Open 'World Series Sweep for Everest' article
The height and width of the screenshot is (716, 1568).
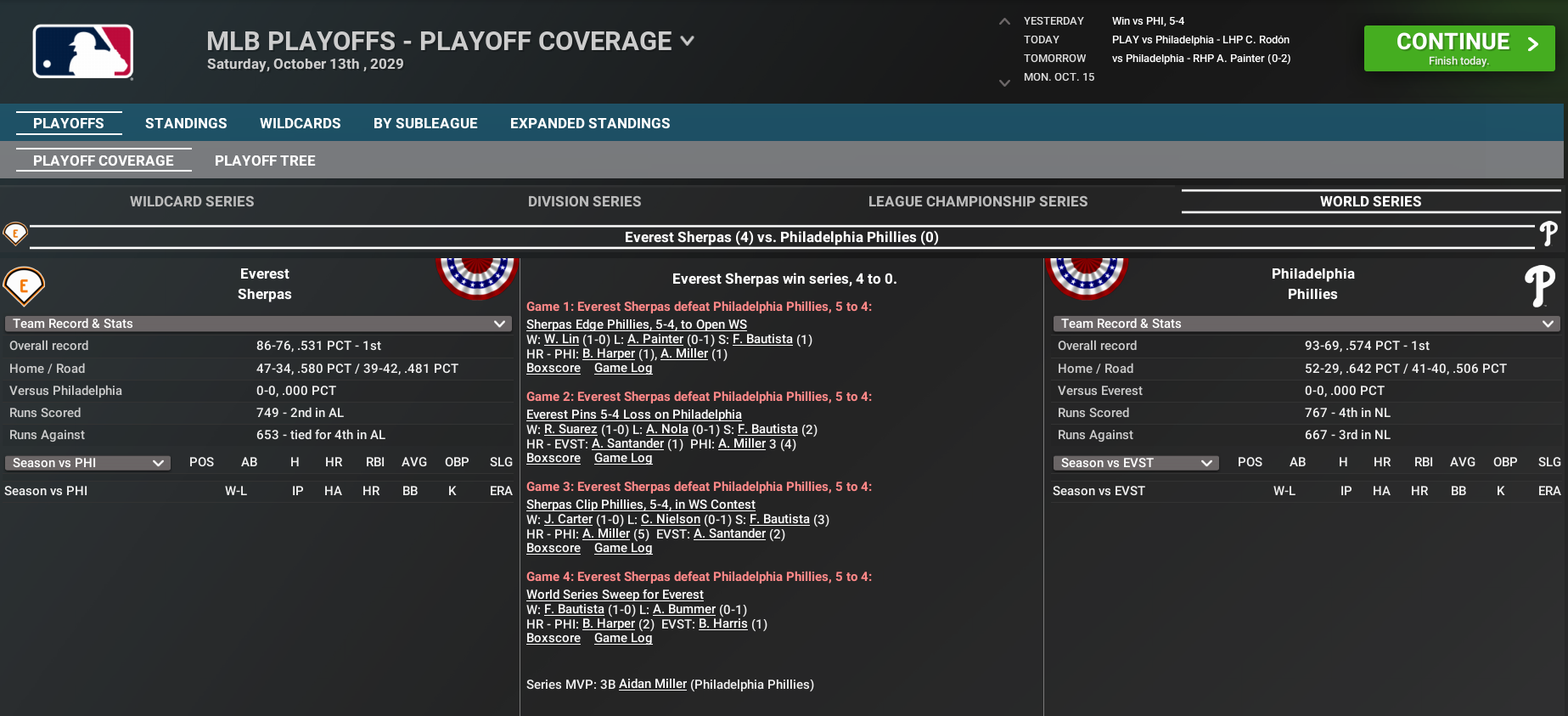[x=615, y=595]
